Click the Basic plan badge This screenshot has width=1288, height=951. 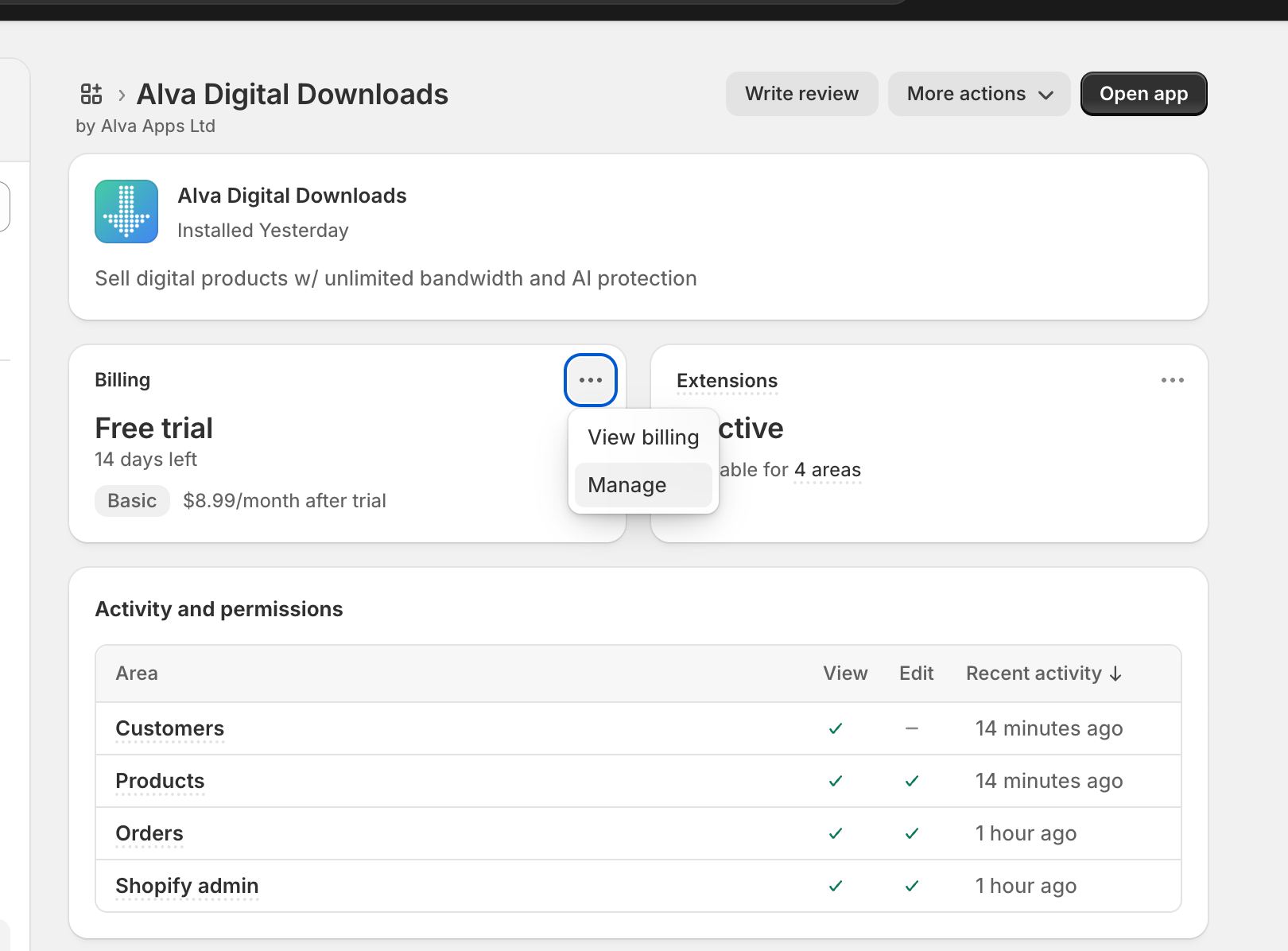pos(132,501)
